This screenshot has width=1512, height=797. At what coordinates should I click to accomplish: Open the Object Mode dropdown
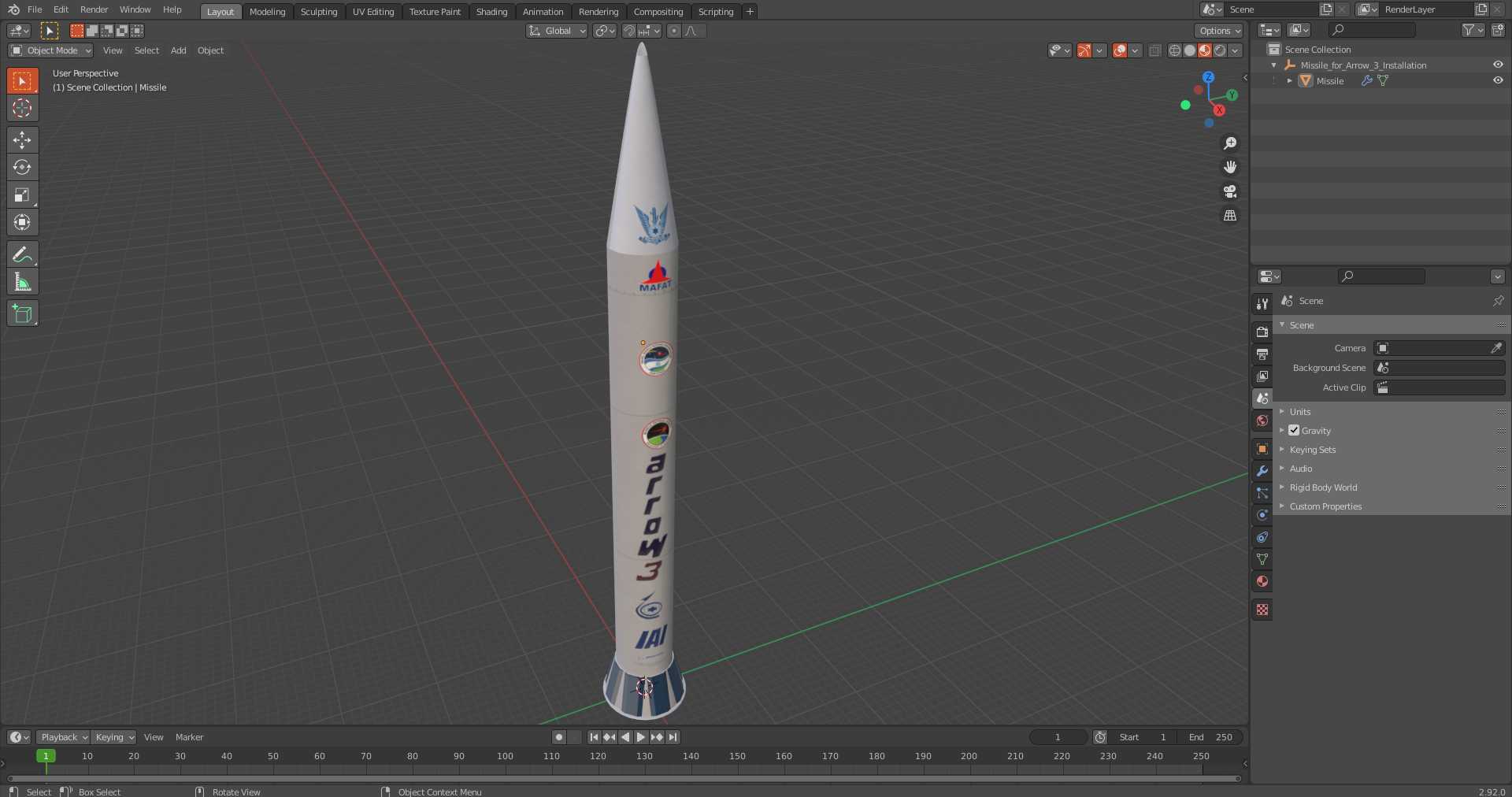coord(50,50)
